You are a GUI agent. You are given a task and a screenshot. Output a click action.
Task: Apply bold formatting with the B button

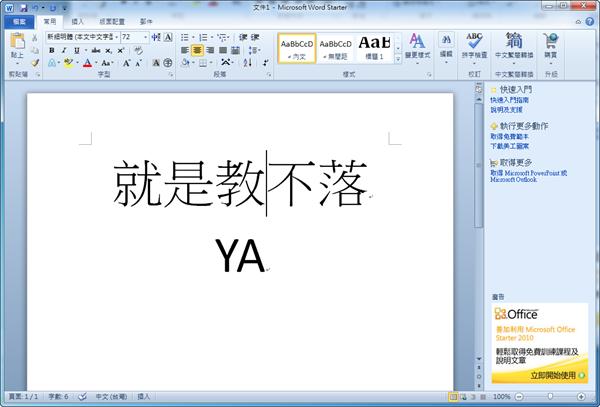tap(50, 50)
